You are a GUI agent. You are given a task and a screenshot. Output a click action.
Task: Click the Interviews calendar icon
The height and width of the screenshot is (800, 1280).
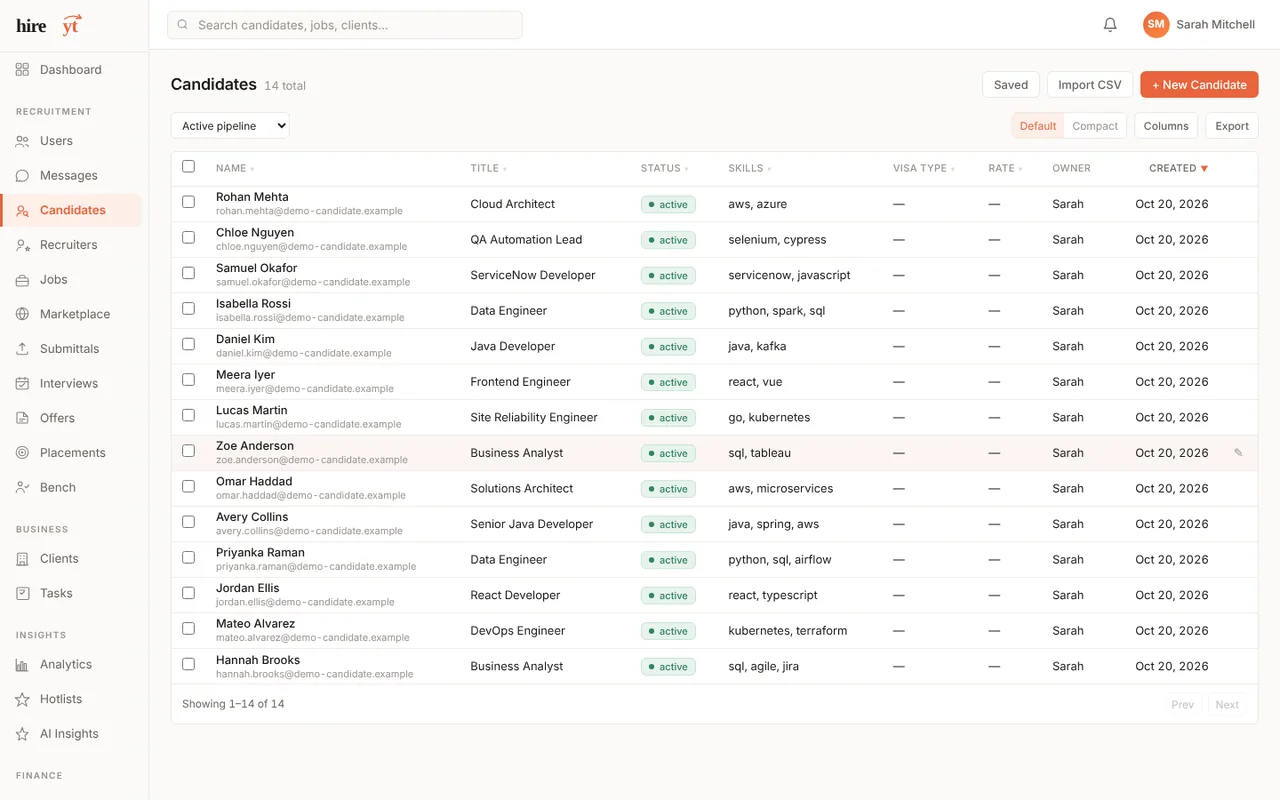[22, 384]
